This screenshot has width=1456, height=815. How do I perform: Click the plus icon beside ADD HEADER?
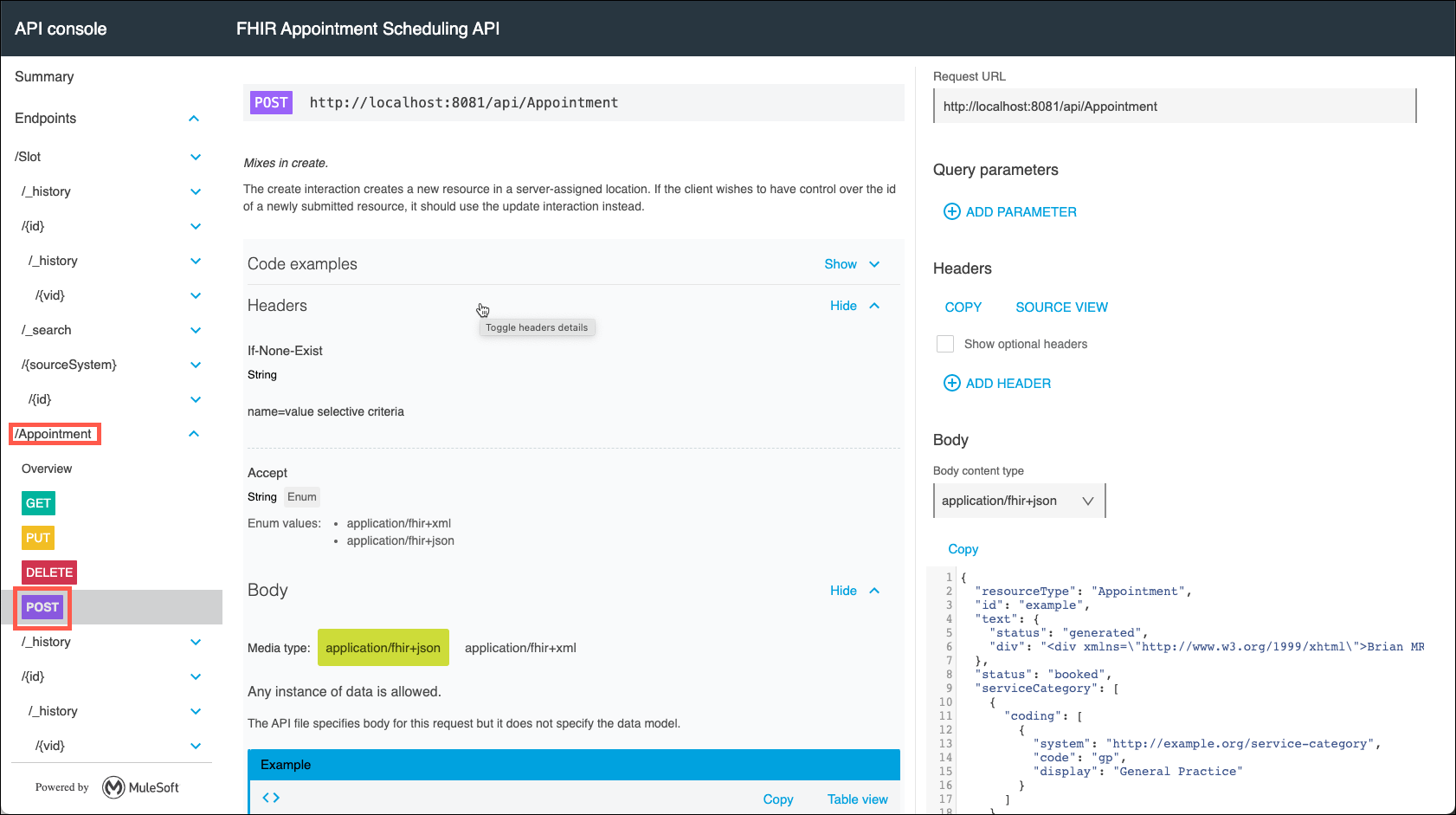point(951,383)
